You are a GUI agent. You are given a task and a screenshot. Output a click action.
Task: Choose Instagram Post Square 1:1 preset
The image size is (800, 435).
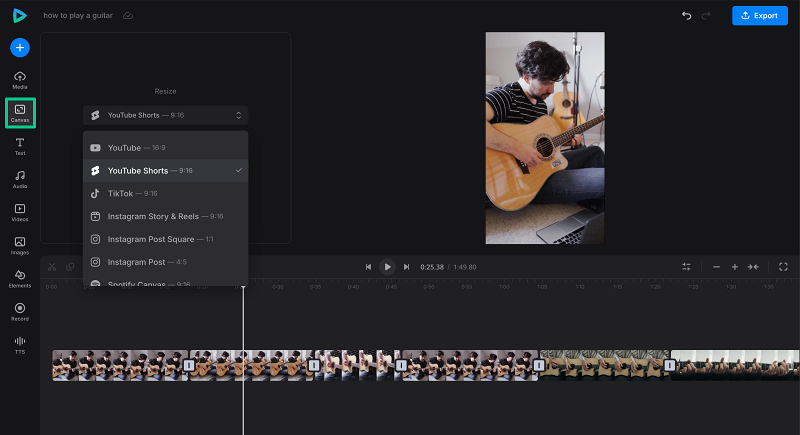[x=165, y=239]
